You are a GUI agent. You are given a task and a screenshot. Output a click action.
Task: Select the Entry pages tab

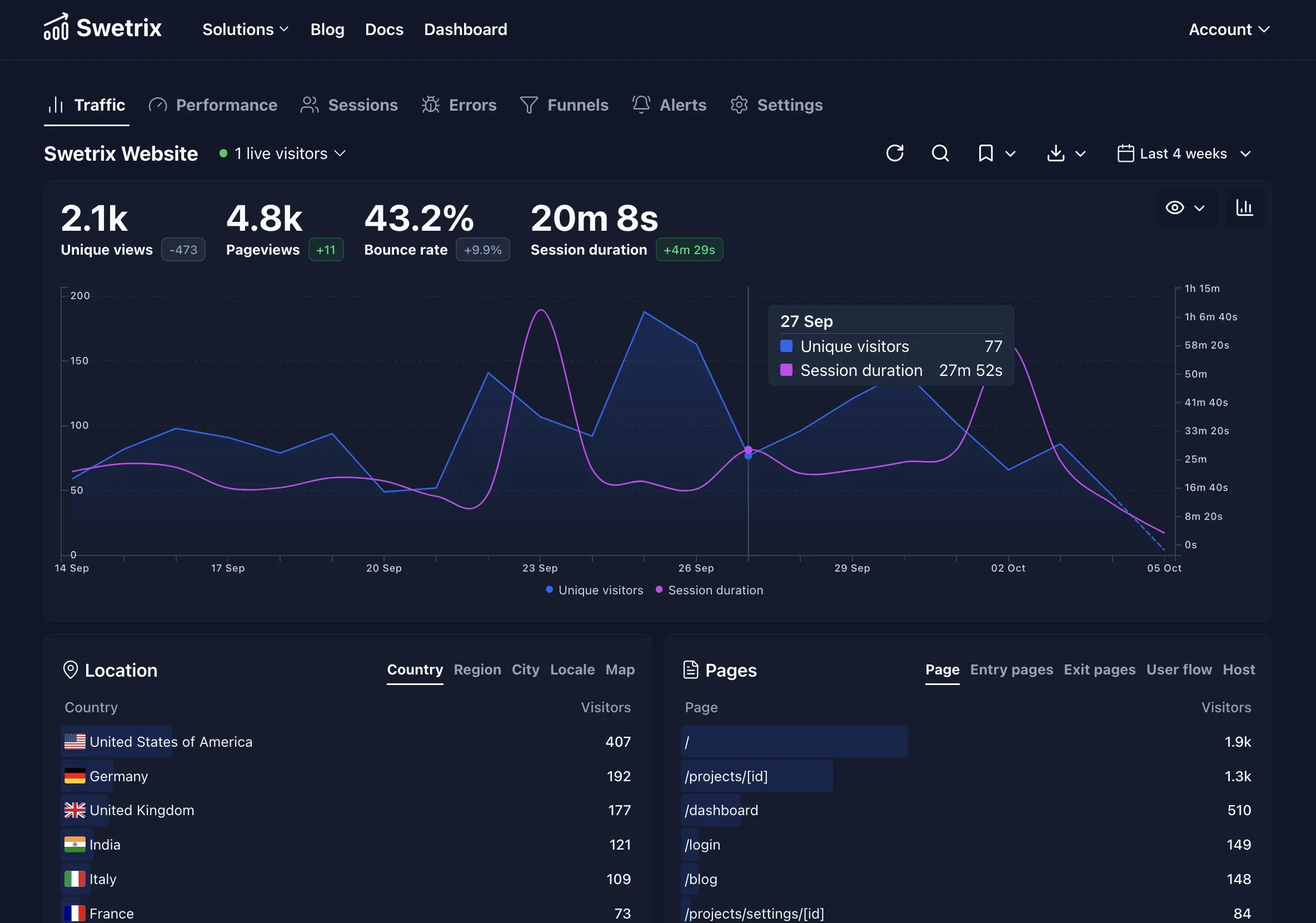click(1011, 669)
